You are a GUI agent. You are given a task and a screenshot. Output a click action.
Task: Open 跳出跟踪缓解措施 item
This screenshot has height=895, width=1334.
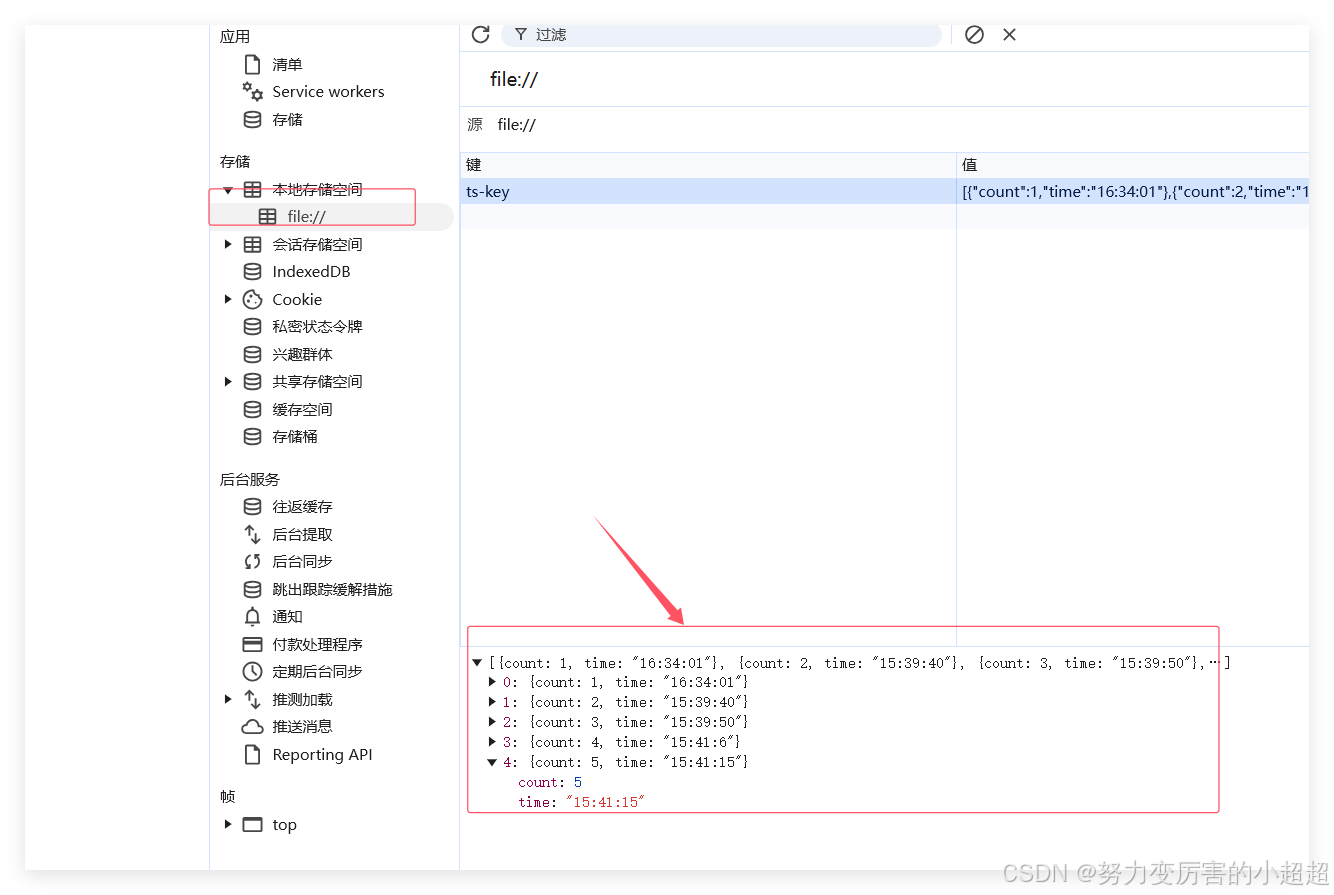332,590
